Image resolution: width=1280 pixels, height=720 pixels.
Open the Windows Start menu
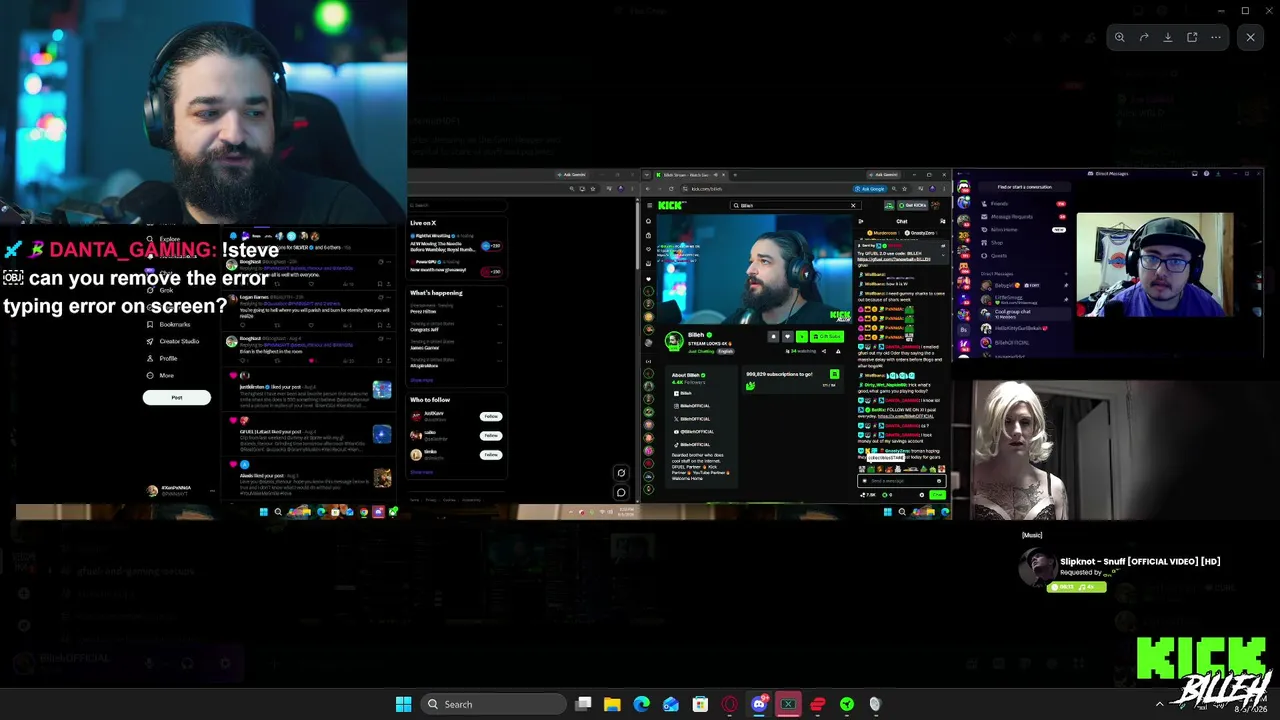404,704
